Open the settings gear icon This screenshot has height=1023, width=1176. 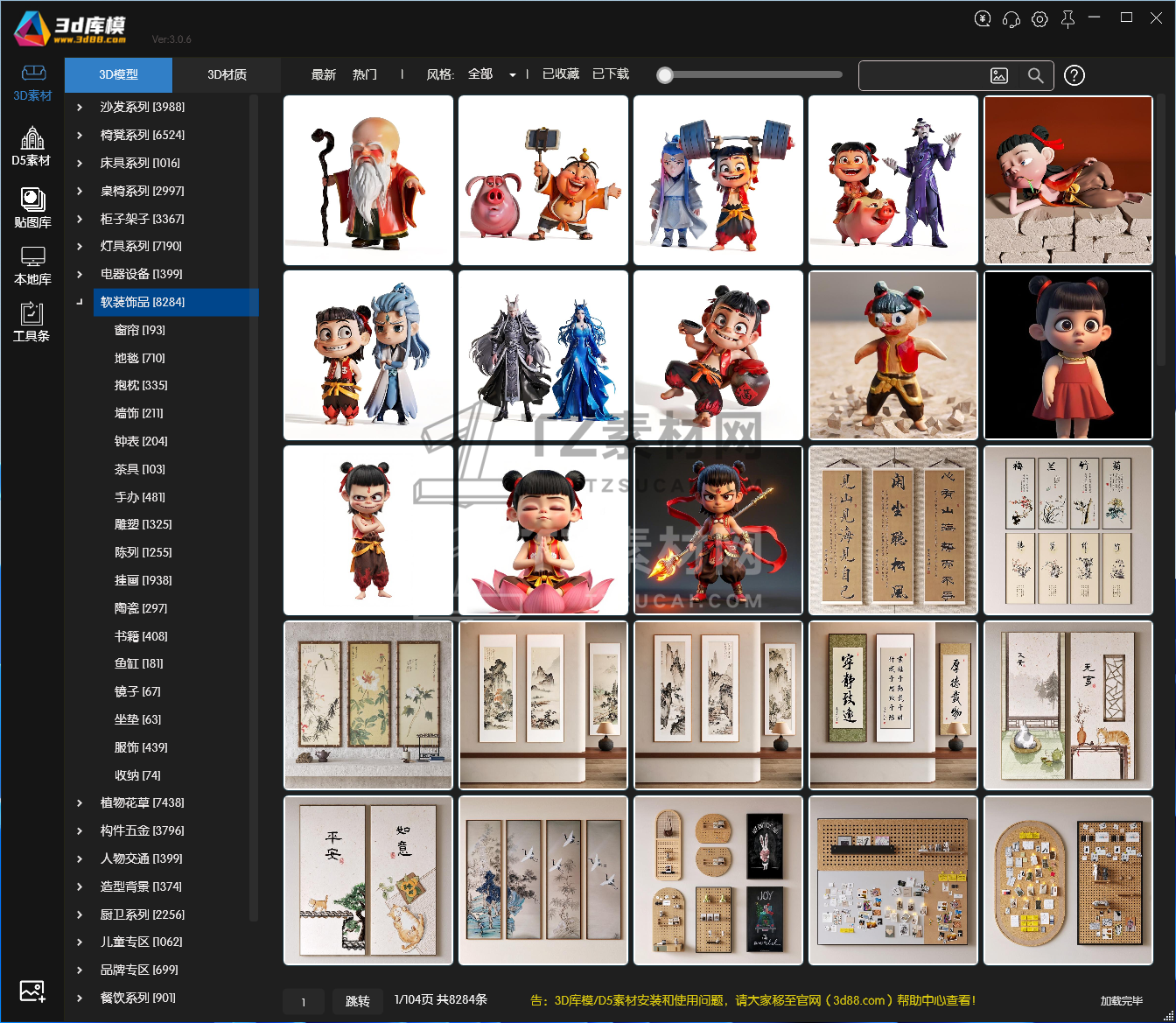point(1039,19)
